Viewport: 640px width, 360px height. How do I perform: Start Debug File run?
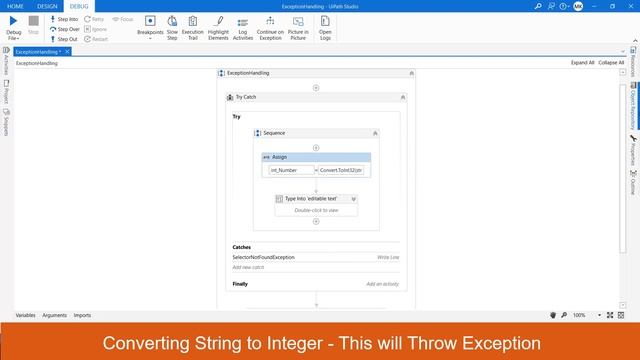pyautogui.click(x=13, y=27)
